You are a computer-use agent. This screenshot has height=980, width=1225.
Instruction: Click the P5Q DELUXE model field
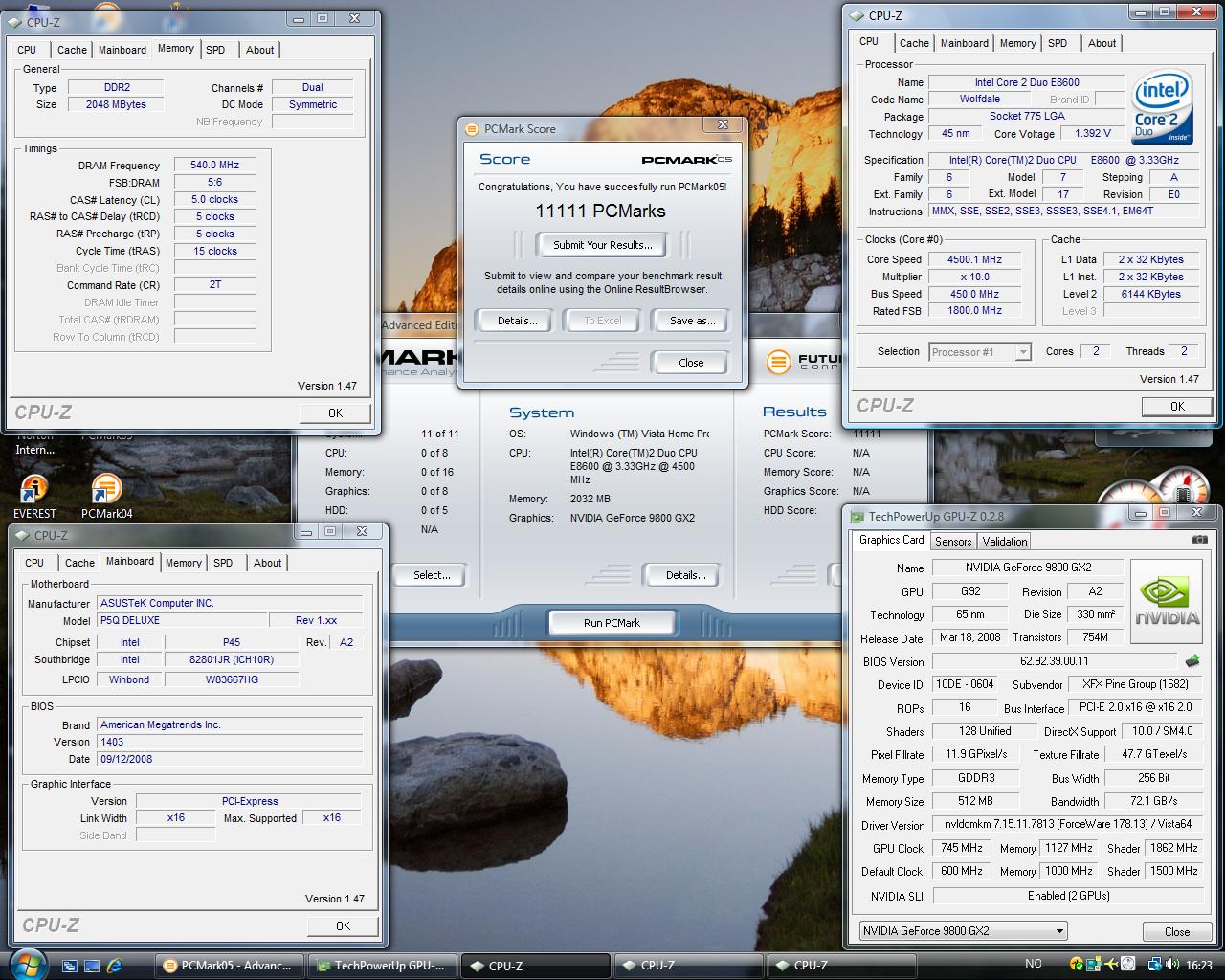click(182, 620)
